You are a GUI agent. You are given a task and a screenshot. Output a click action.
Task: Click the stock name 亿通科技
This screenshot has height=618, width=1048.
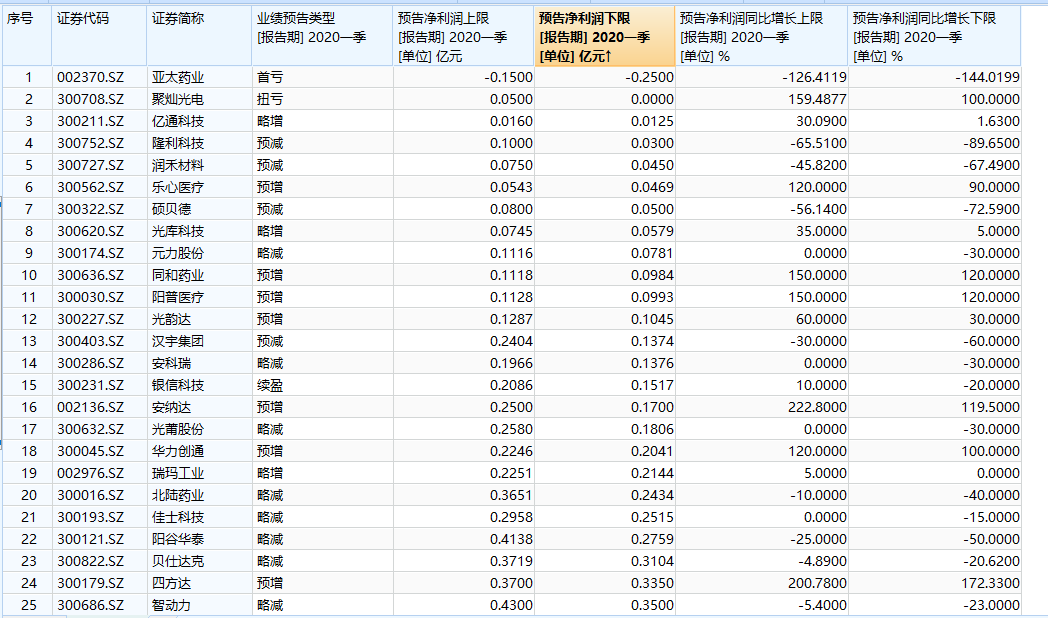pos(178,122)
